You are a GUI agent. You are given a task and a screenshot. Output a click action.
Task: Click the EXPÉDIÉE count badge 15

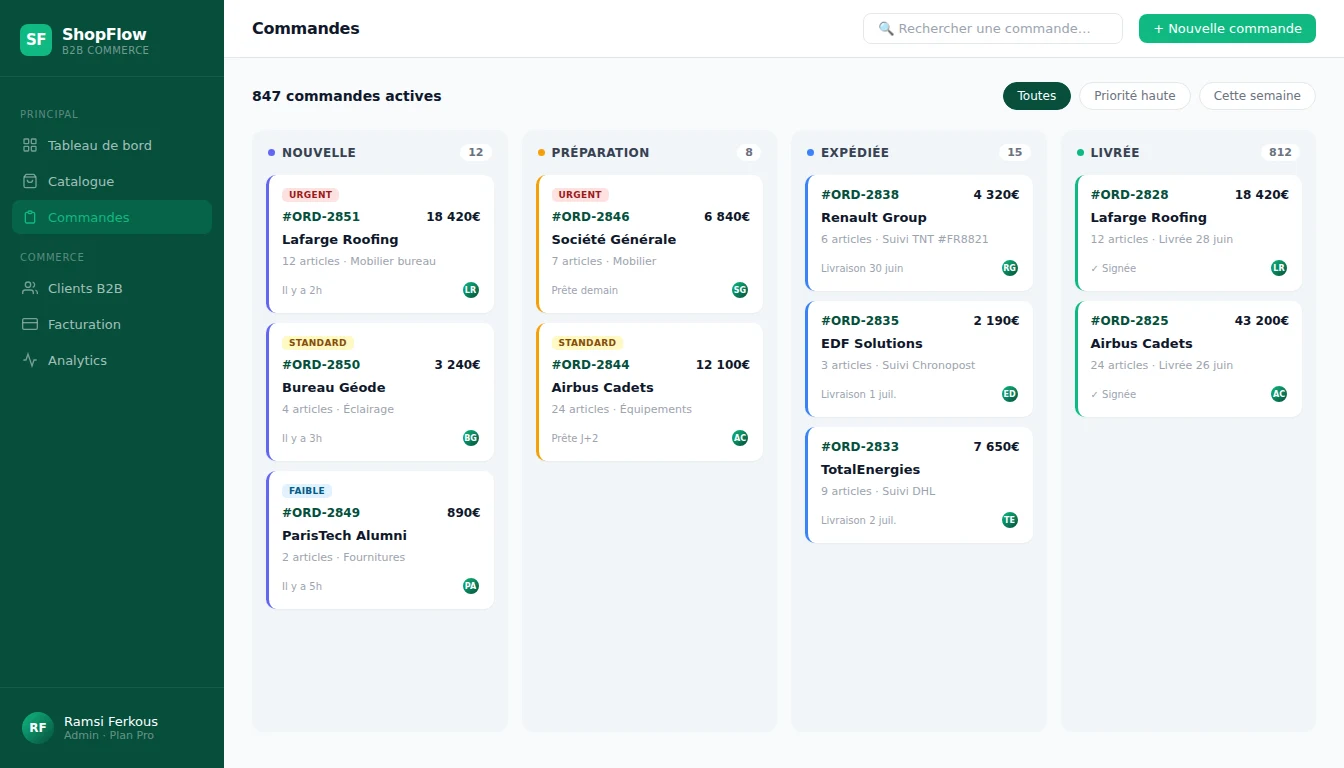tap(1015, 153)
